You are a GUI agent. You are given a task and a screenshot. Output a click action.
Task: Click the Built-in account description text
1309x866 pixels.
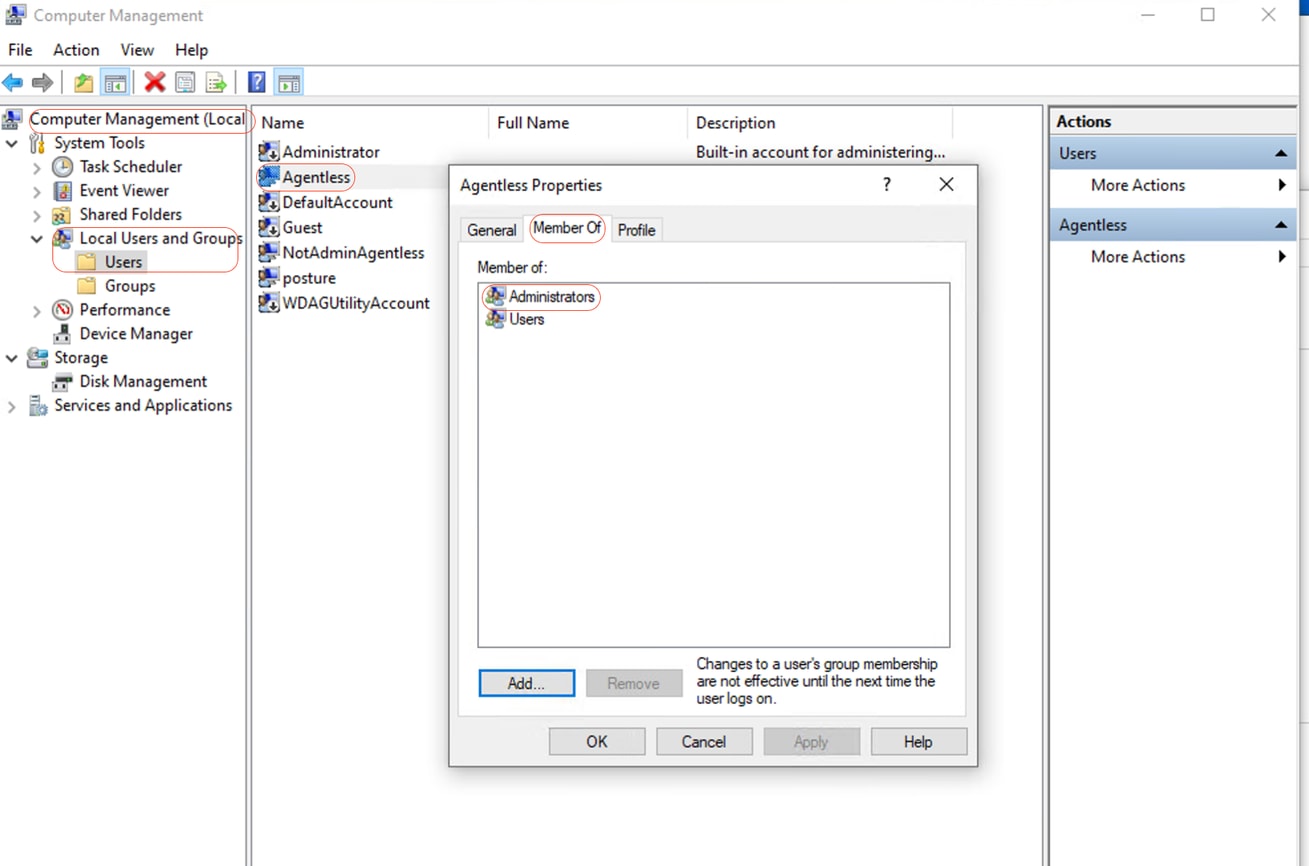click(820, 152)
